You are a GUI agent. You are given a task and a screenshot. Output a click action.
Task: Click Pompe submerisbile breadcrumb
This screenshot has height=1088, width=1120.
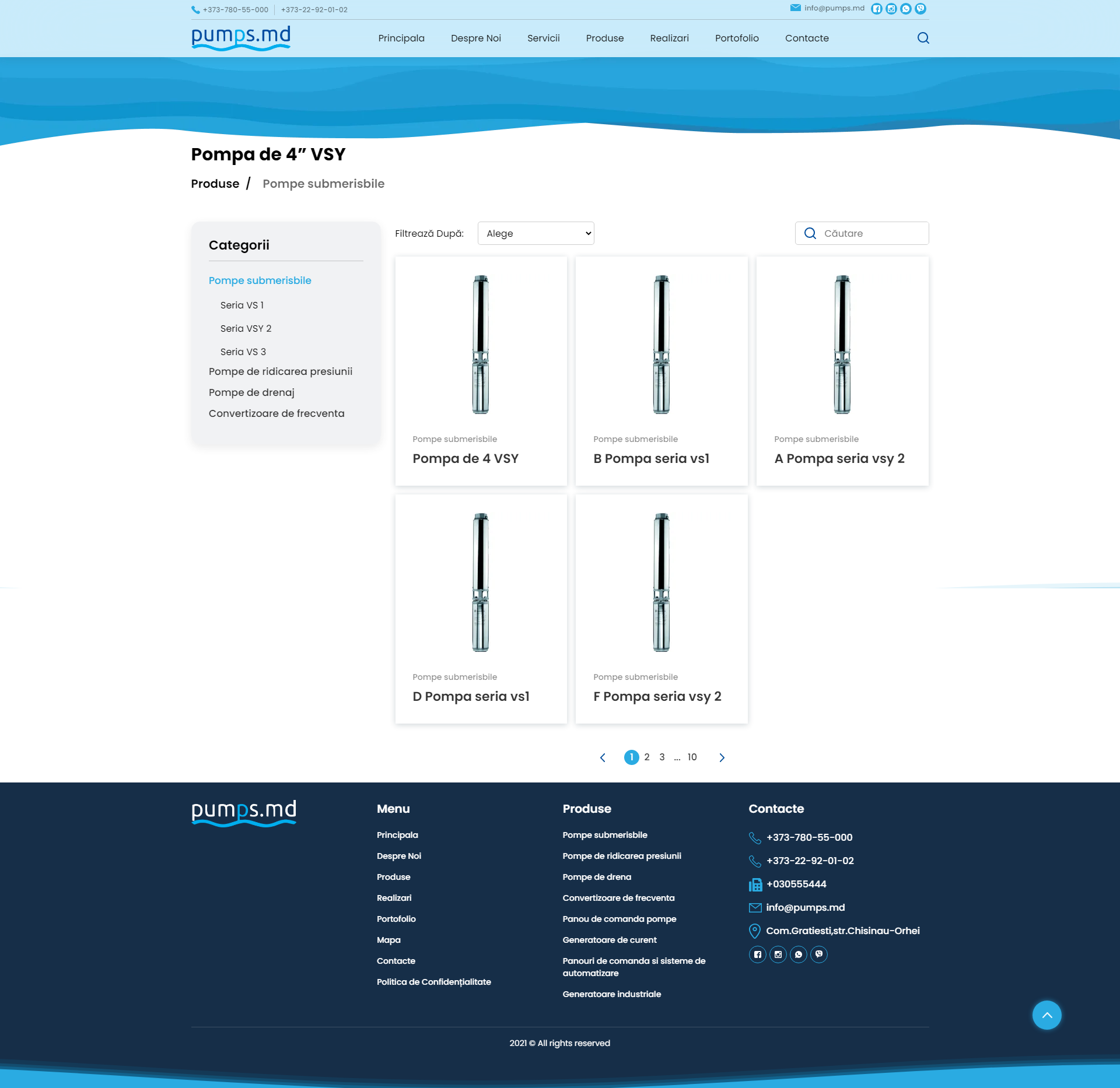point(323,184)
